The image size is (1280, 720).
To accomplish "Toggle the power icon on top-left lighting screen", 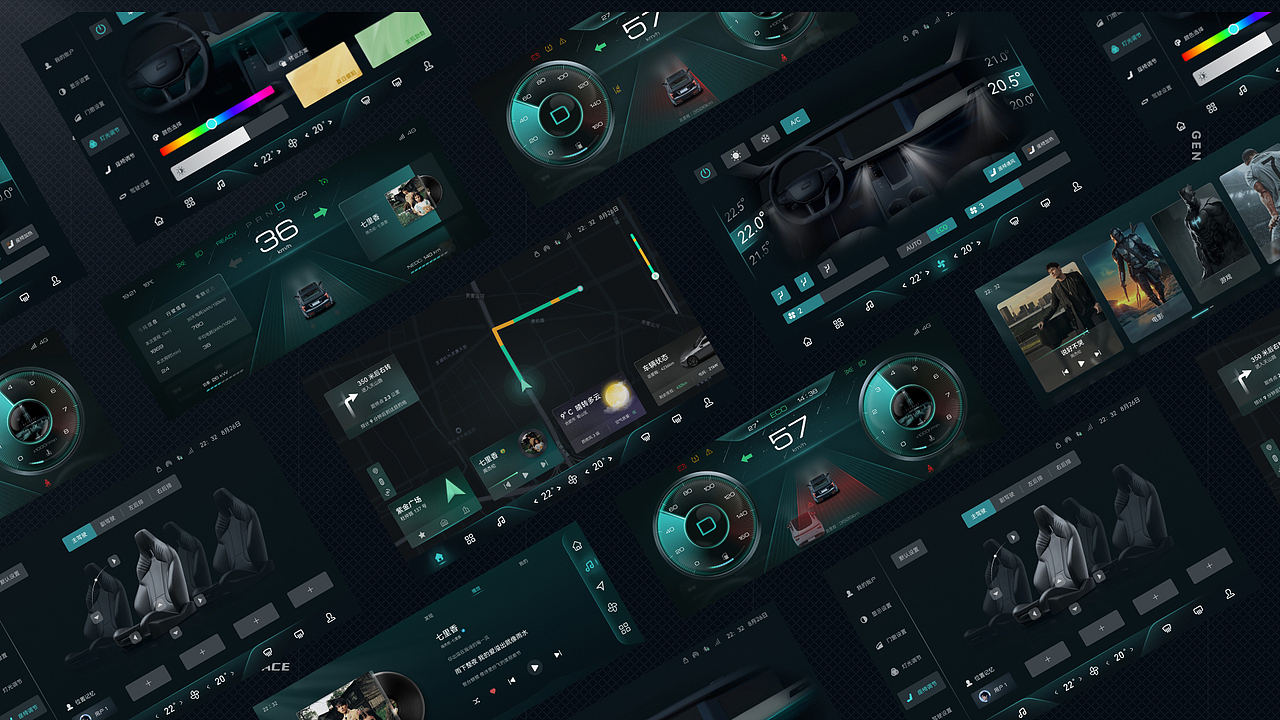I will [100, 30].
